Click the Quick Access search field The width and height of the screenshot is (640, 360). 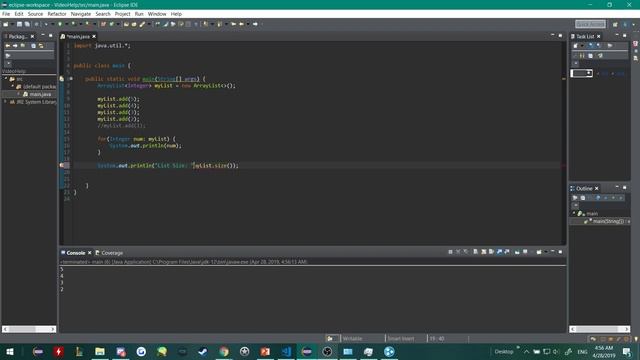(x=590, y=24)
